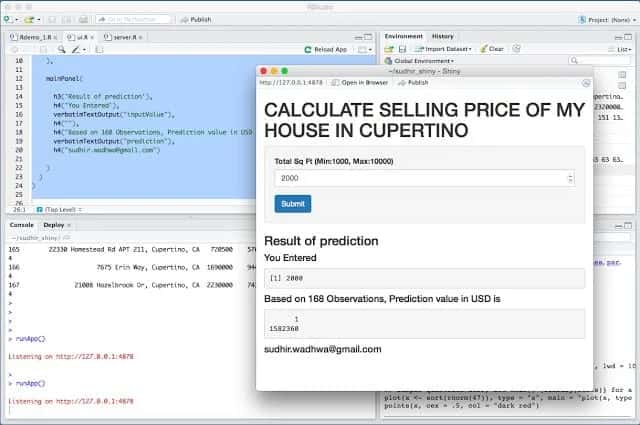Open the recent files dropdown arrow

pos(38,20)
